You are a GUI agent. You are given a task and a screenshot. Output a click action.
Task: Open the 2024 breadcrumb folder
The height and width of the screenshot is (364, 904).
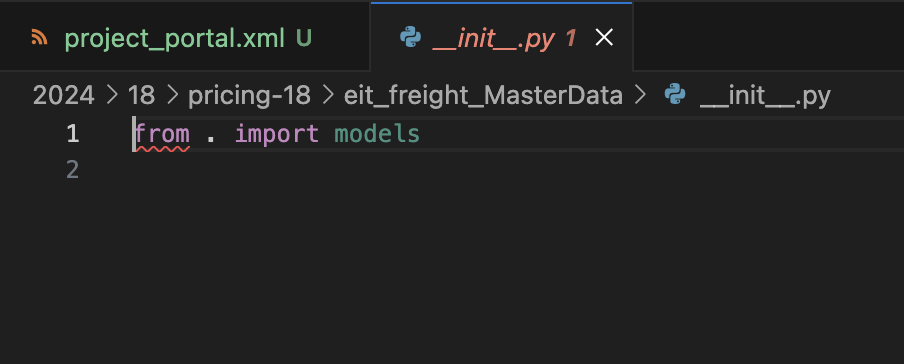(63, 95)
